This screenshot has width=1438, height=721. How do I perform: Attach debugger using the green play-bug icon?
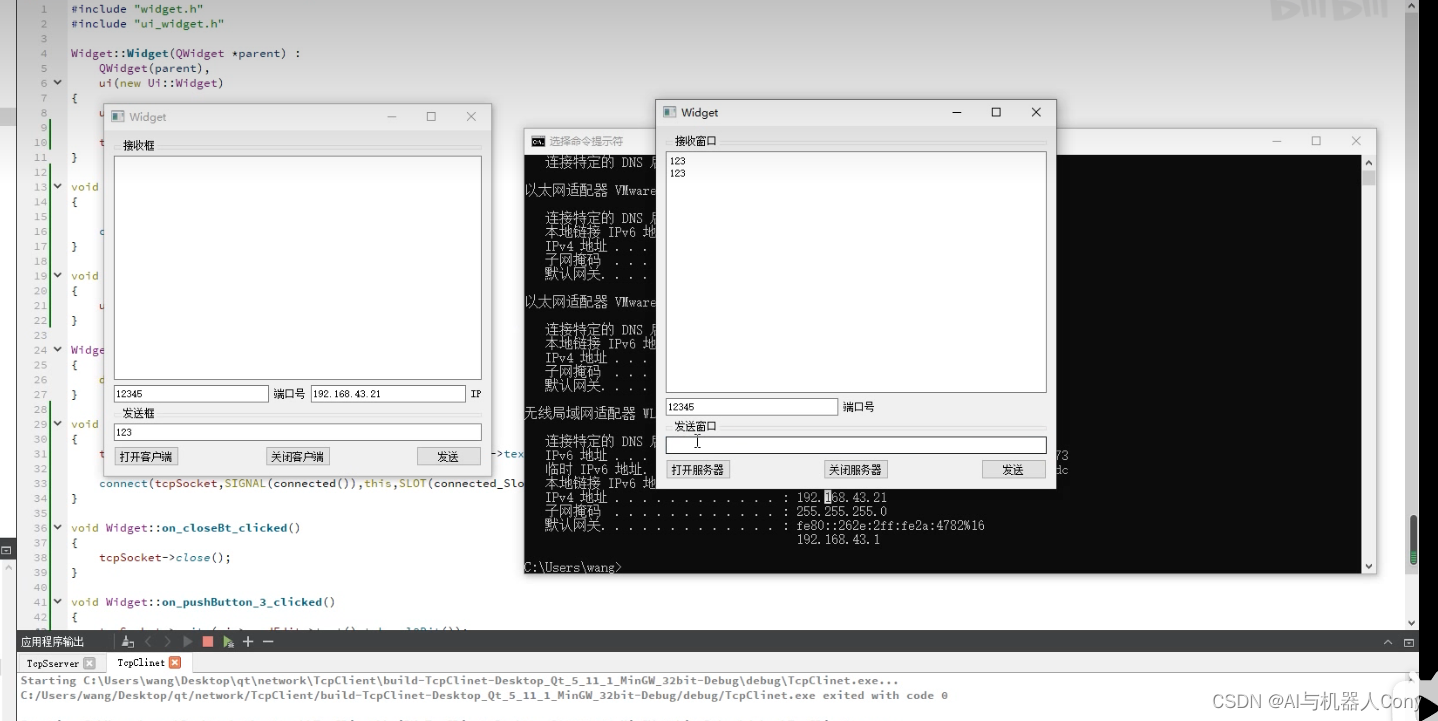click(229, 642)
